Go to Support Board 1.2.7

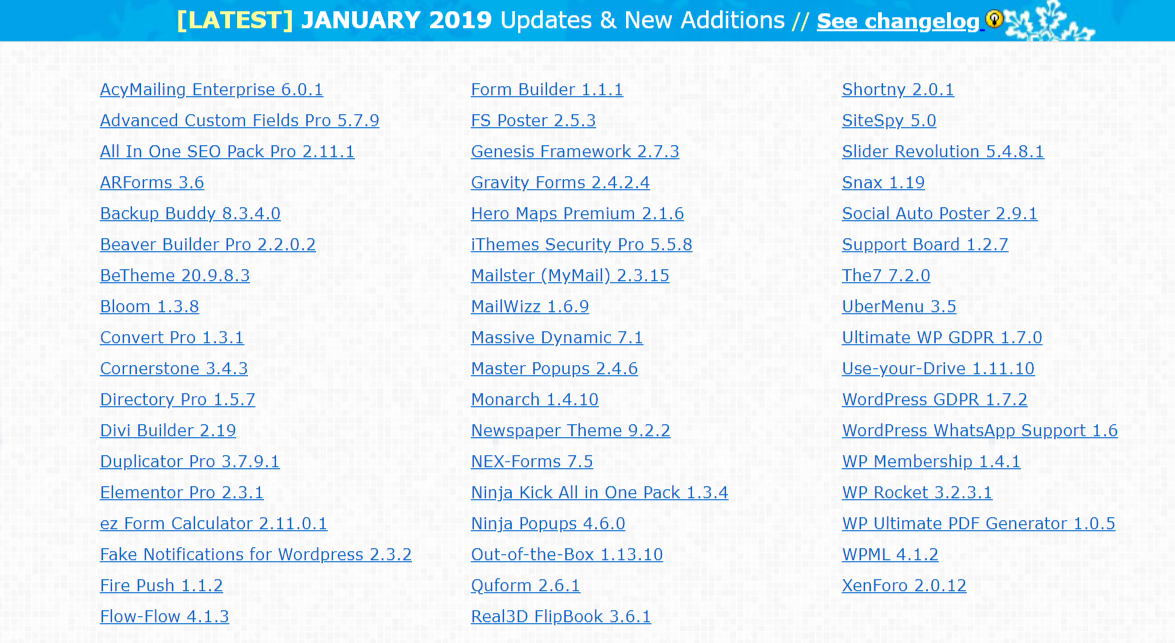point(925,244)
